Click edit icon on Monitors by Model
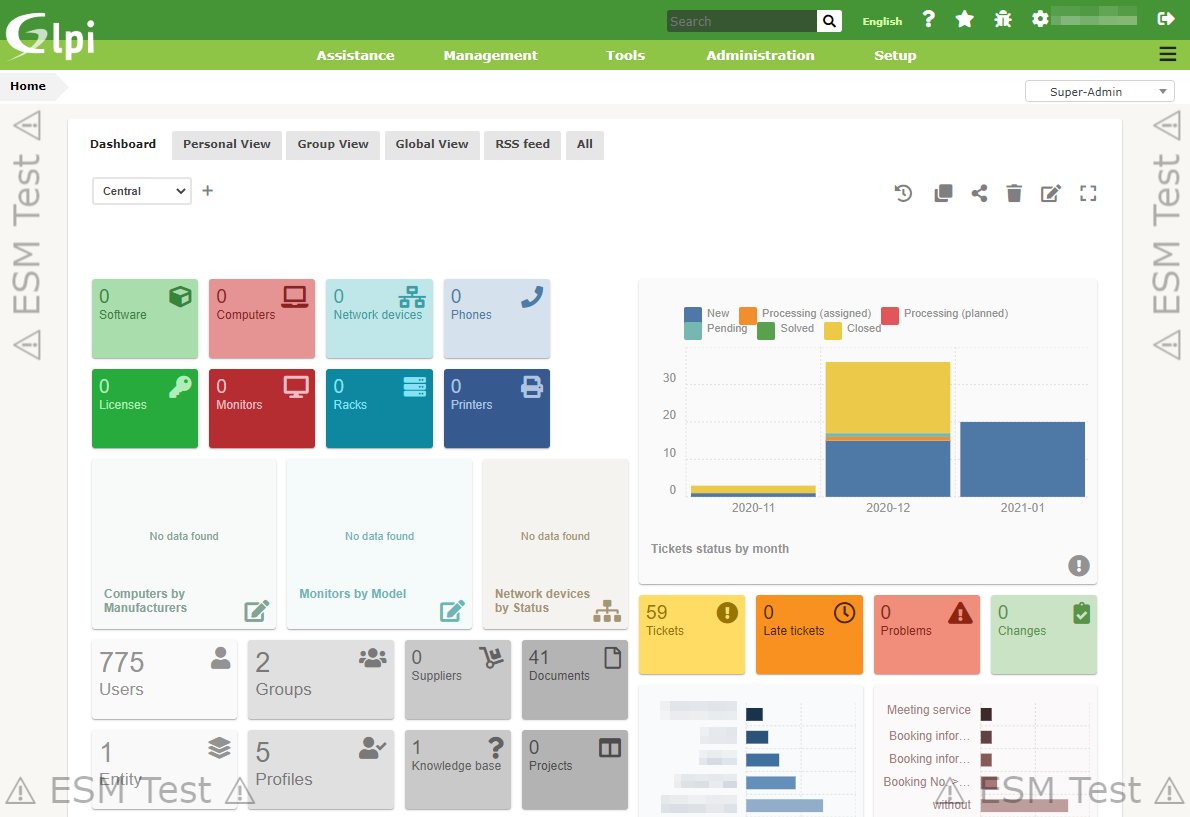Viewport: 1190px width, 817px height. tap(452, 611)
